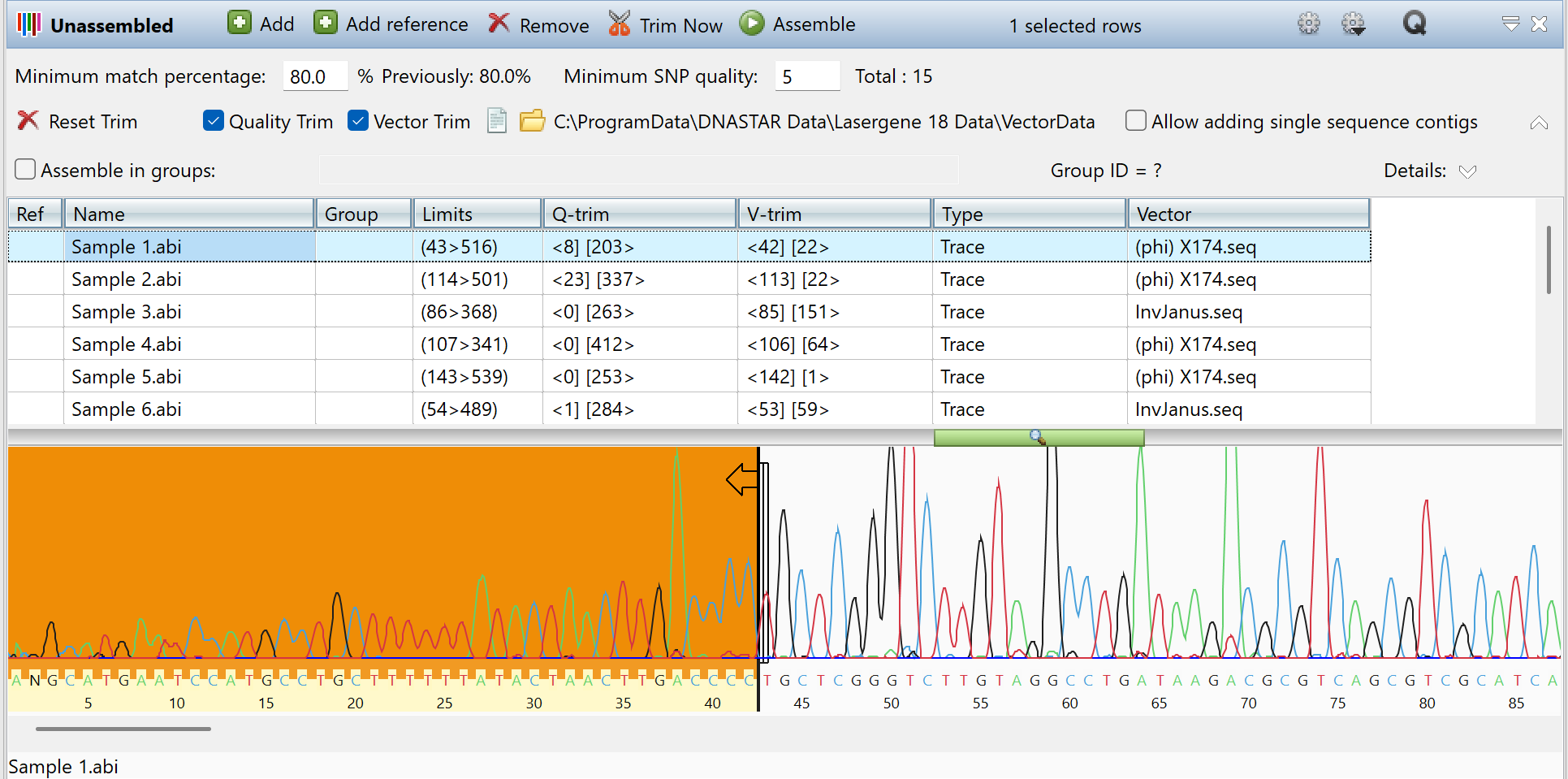This screenshot has height=779, width=1568.
Task: Open the vector data document icon
Action: click(496, 121)
